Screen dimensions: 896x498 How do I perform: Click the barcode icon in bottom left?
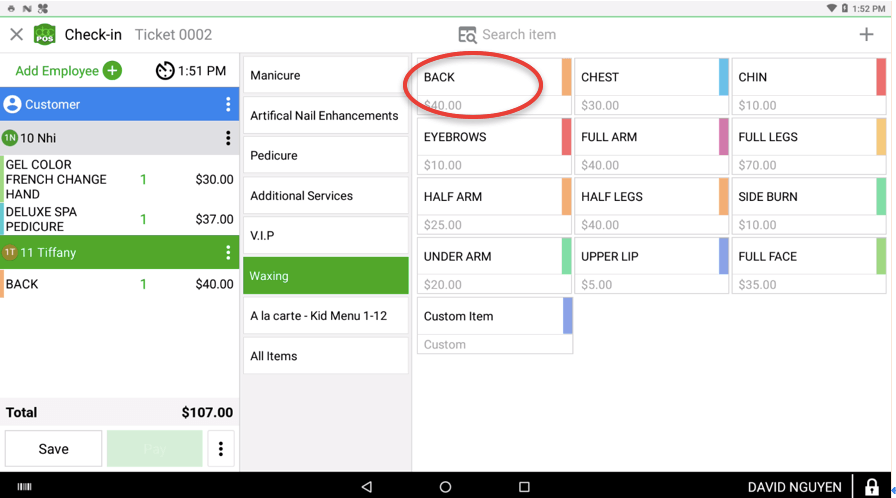pos(23,487)
